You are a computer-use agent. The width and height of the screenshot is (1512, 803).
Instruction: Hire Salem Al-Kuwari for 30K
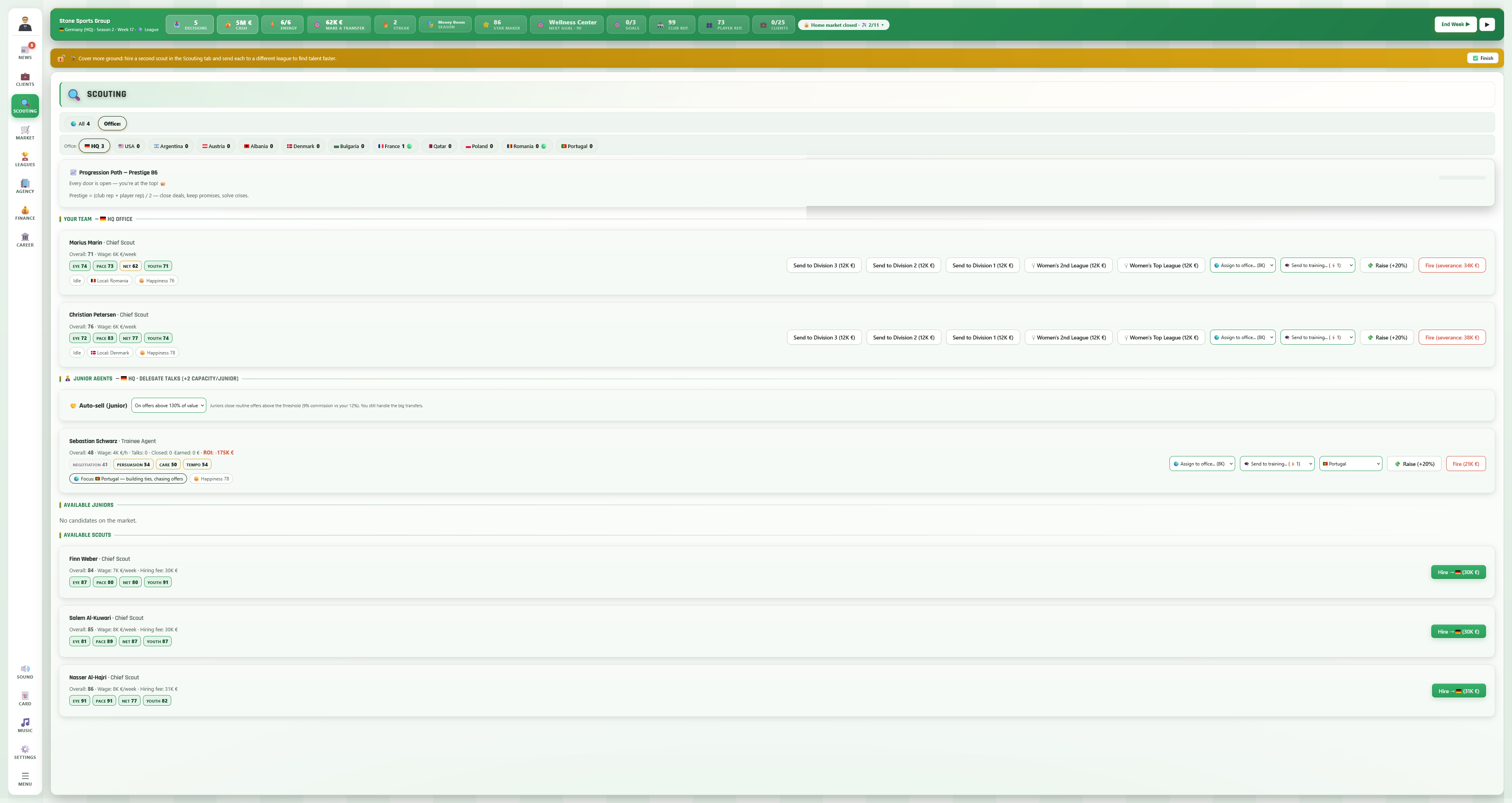(x=1458, y=632)
